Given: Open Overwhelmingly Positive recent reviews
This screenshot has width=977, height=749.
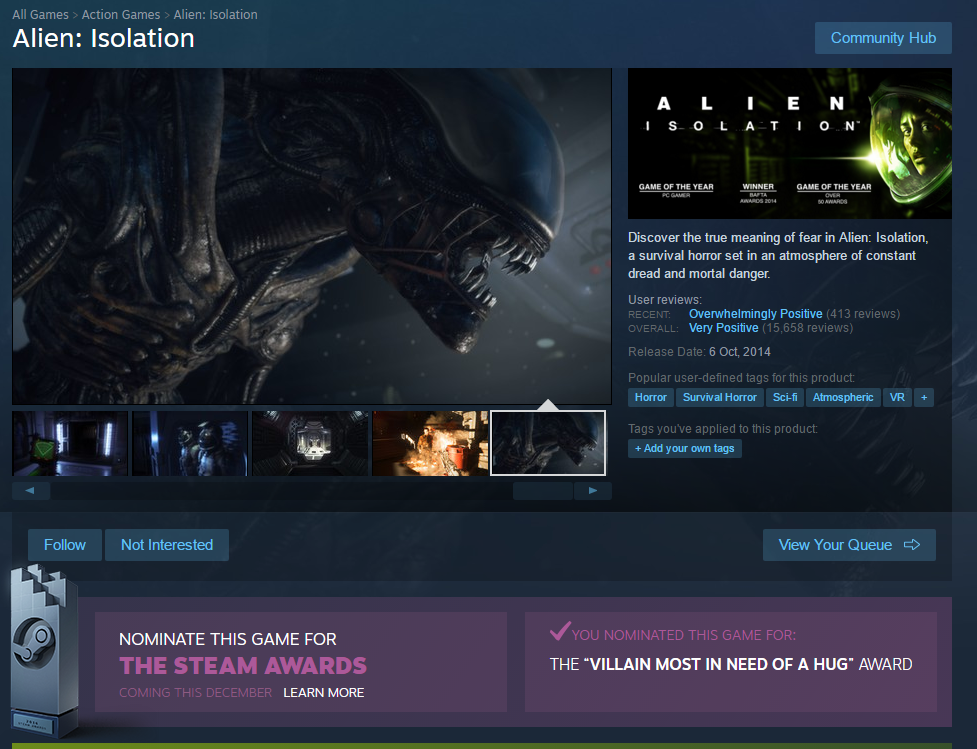Looking at the screenshot, I should coord(755,314).
